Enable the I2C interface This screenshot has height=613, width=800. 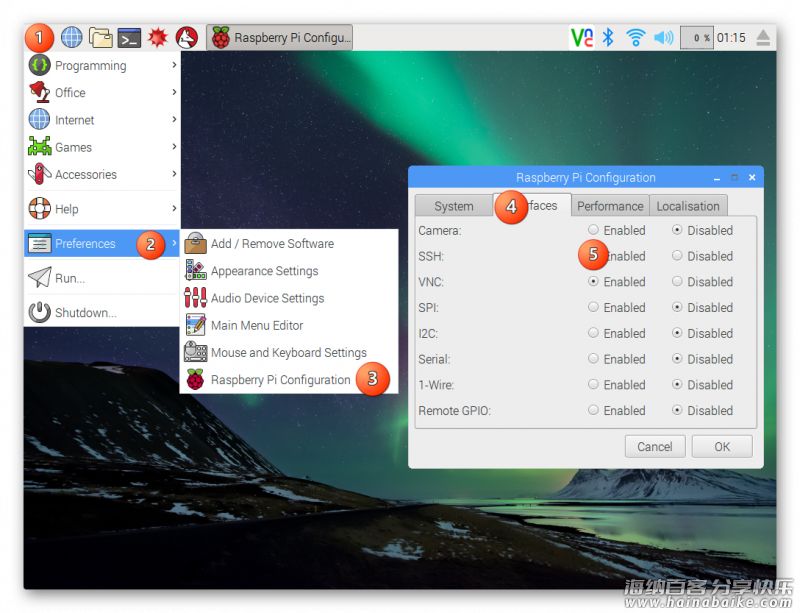tap(593, 333)
